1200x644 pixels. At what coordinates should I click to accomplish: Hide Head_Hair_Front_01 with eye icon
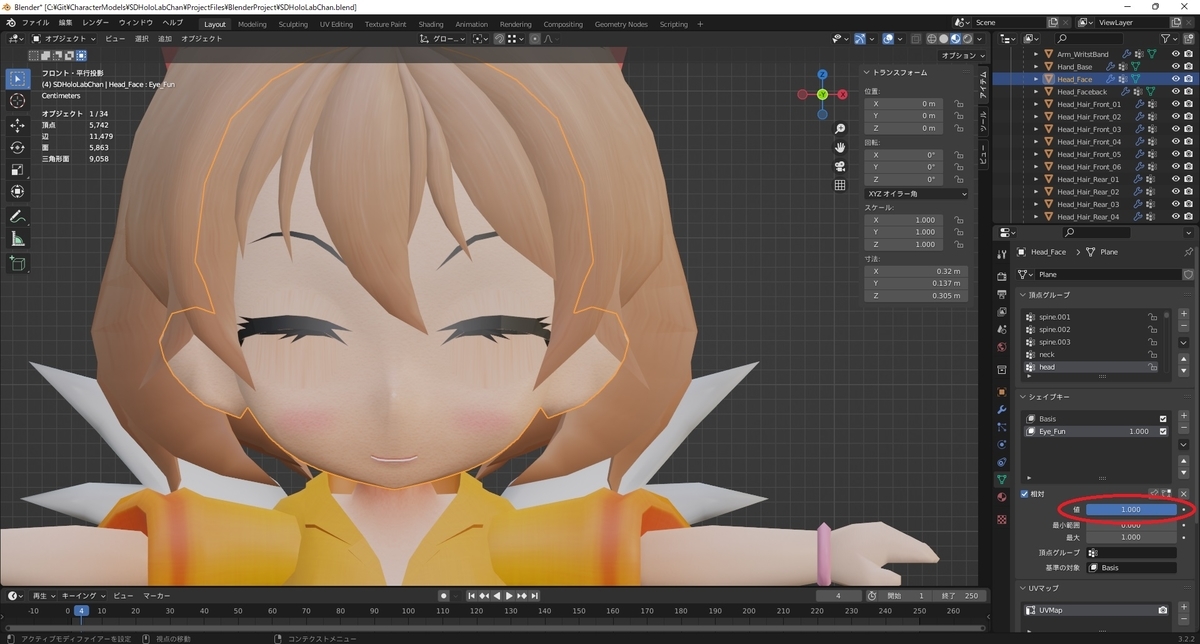(1175, 104)
